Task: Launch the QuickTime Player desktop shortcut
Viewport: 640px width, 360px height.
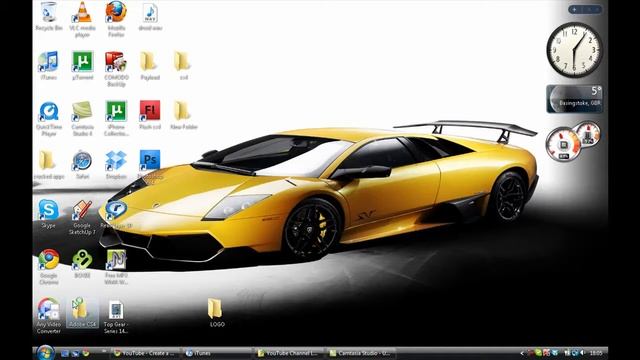Action: [49, 119]
